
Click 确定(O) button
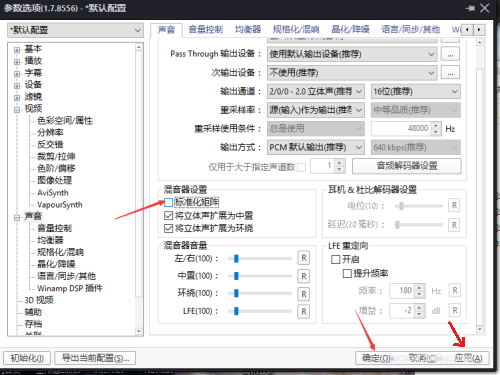coord(376,358)
